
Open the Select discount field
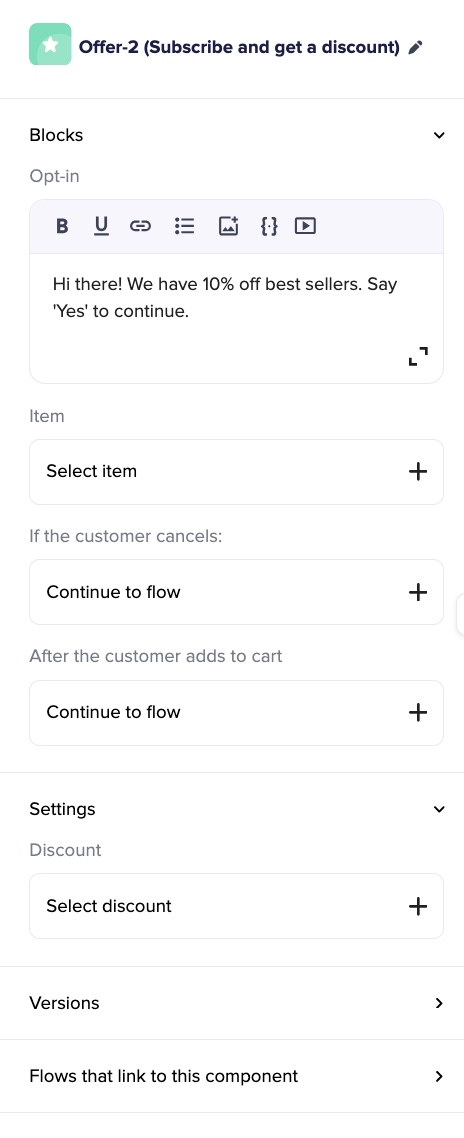(236, 906)
